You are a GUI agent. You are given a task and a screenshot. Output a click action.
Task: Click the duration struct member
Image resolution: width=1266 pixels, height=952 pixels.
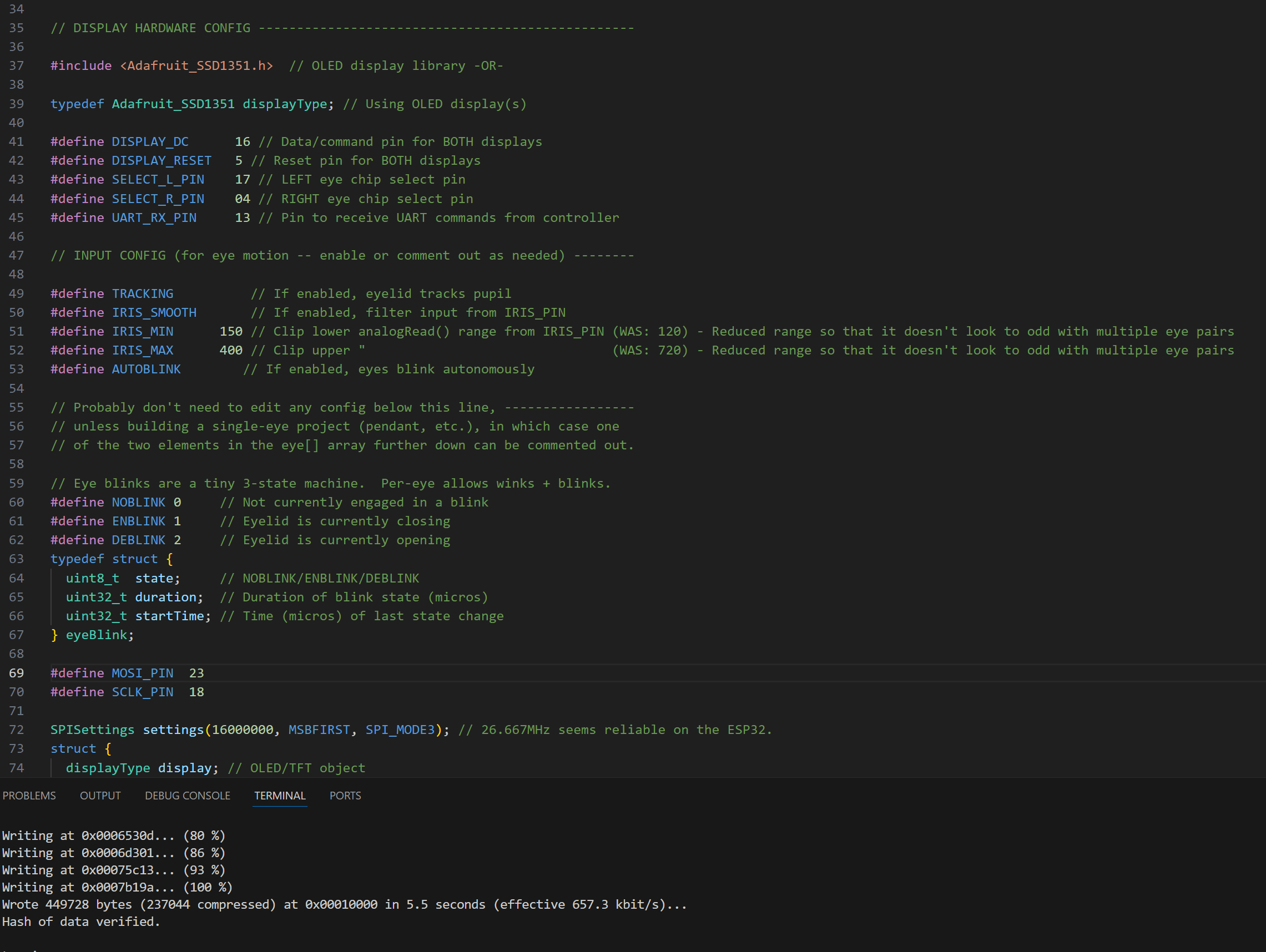(165, 597)
